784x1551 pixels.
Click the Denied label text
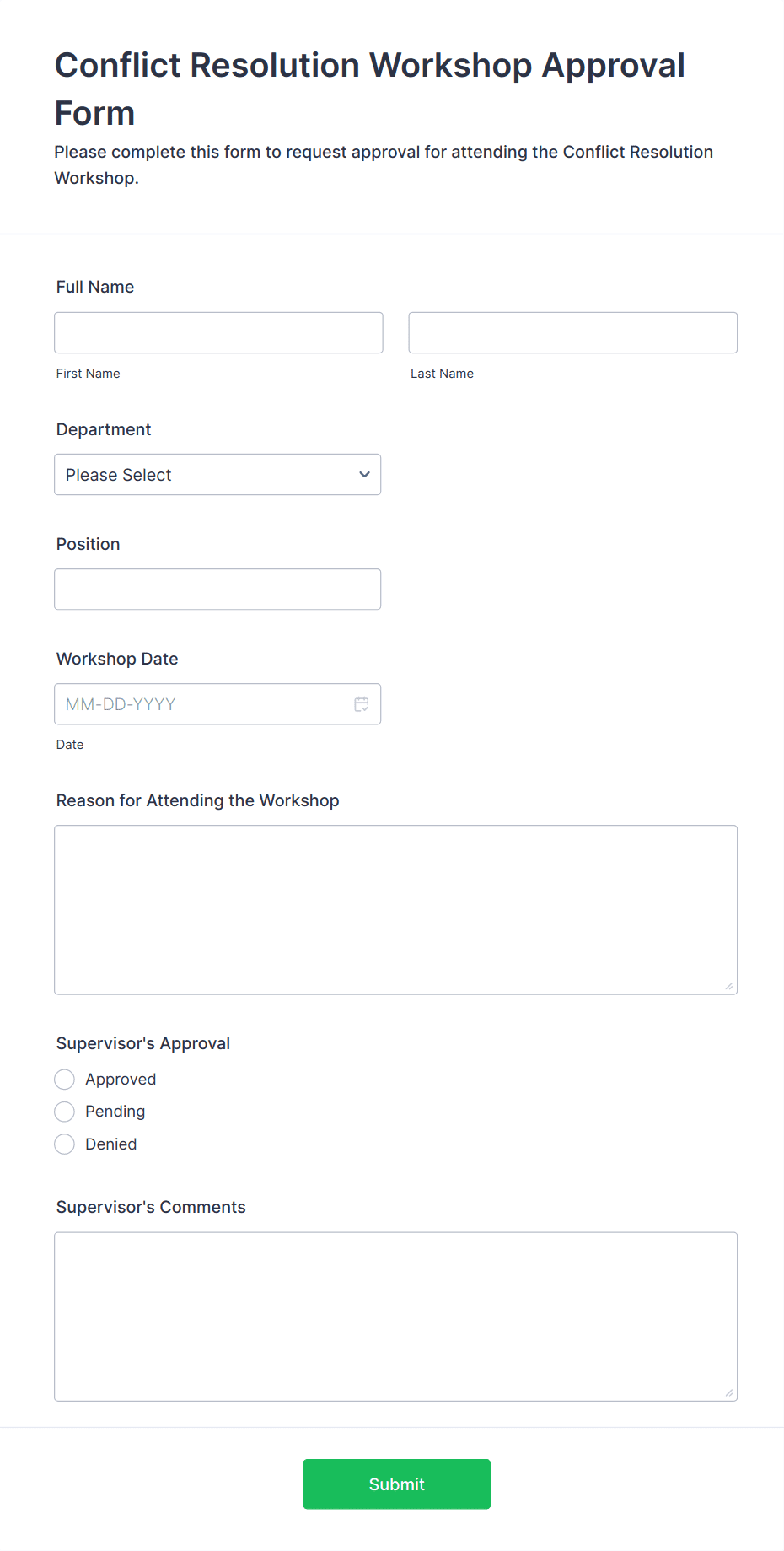click(111, 1144)
